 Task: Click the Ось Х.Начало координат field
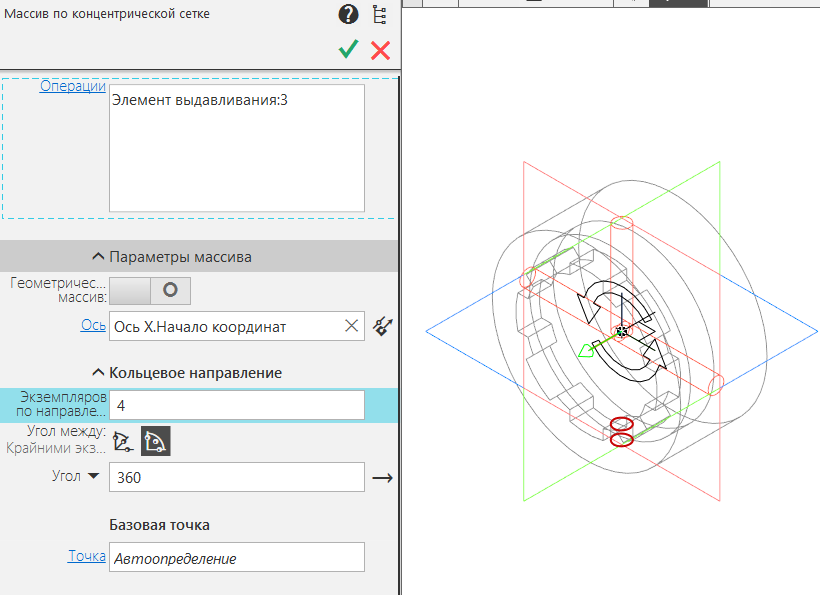(237, 326)
